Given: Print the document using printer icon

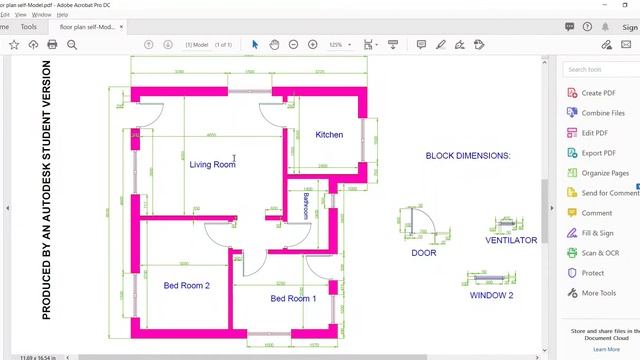Looking at the screenshot, I should click(x=52, y=44).
